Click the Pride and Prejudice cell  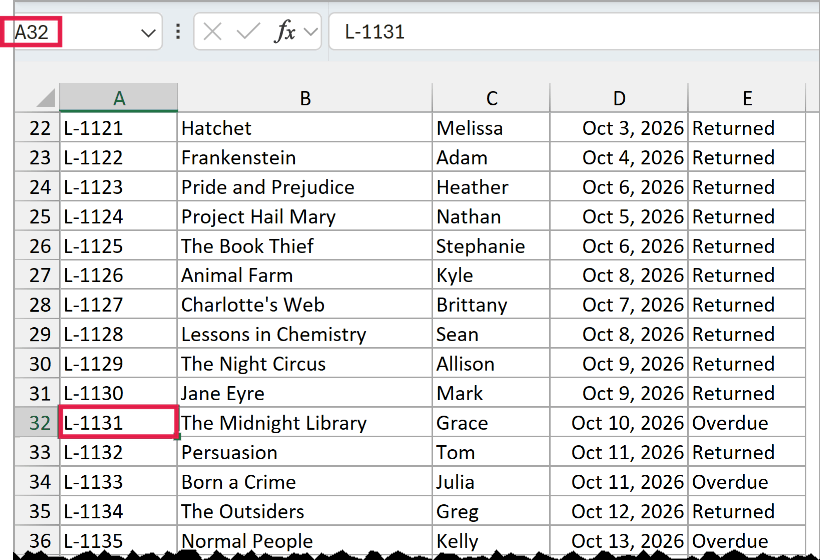(x=305, y=187)
